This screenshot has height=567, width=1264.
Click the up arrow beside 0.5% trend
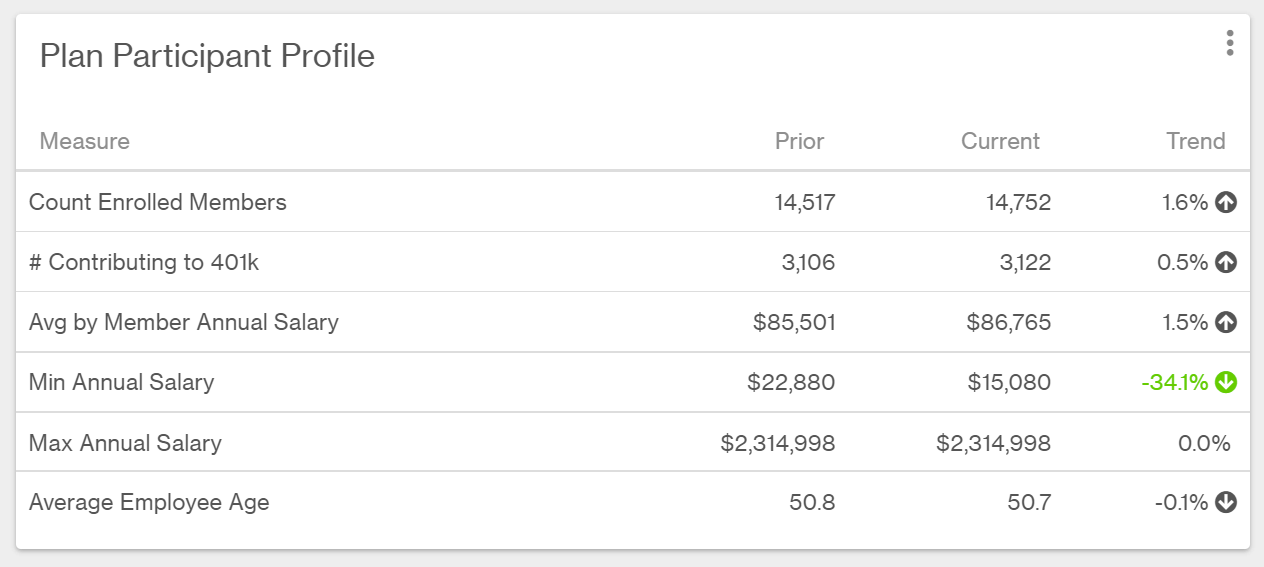(x=1226, y=263)
